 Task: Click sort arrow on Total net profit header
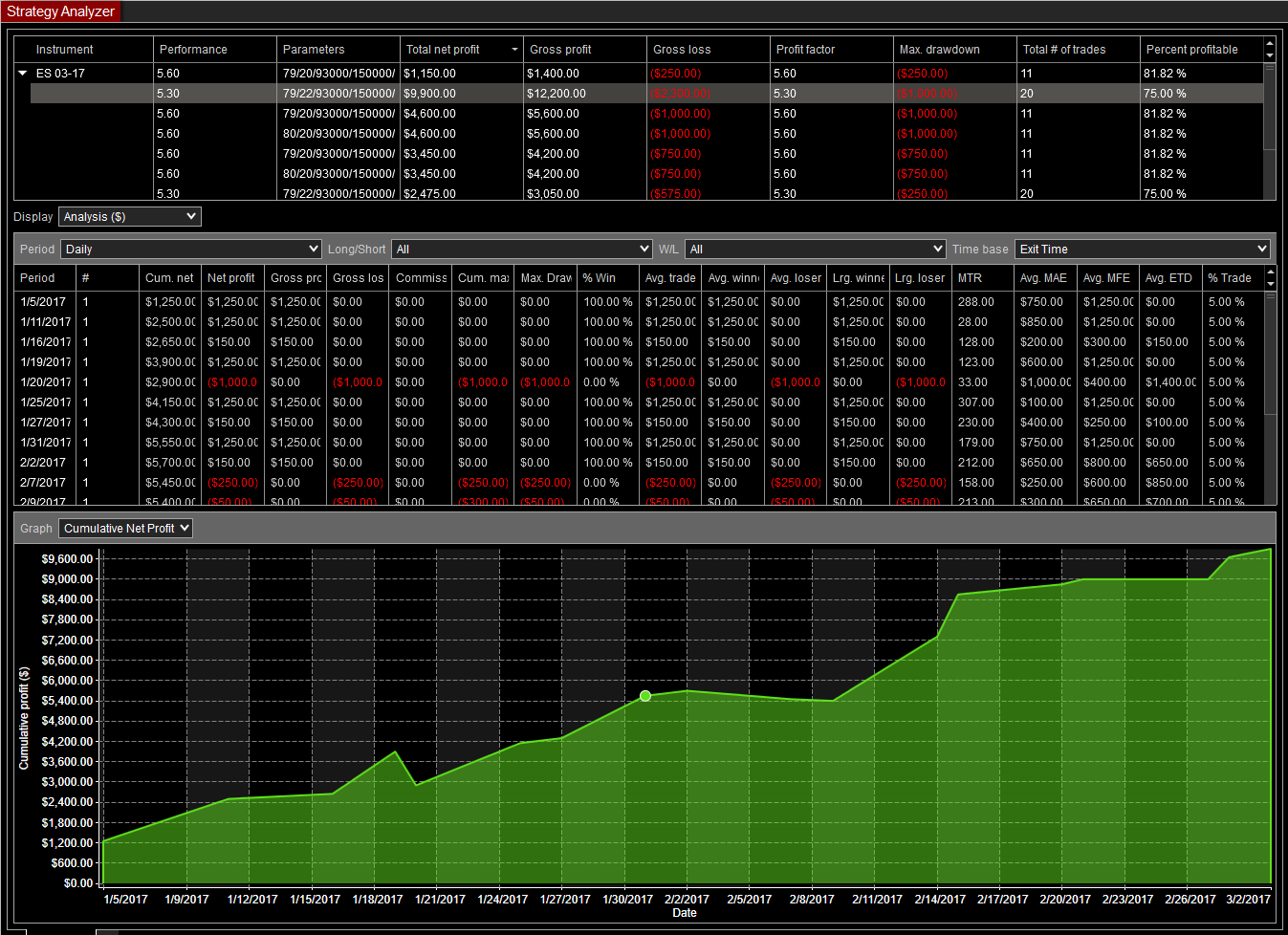[x=514, y=50]
